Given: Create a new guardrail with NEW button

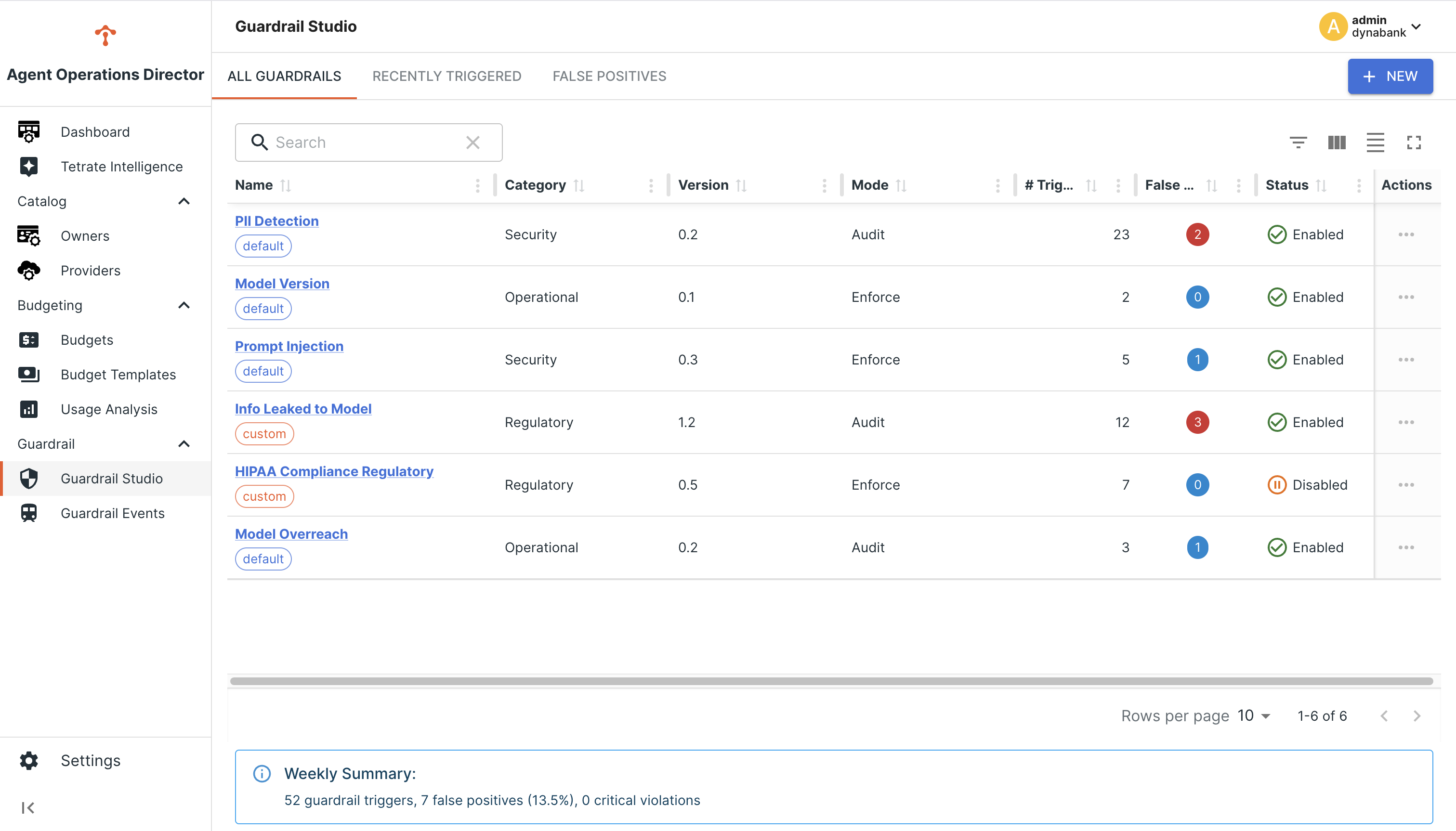Looking at the screenshot, I should pyautogui.click(x=1390, y=76).
